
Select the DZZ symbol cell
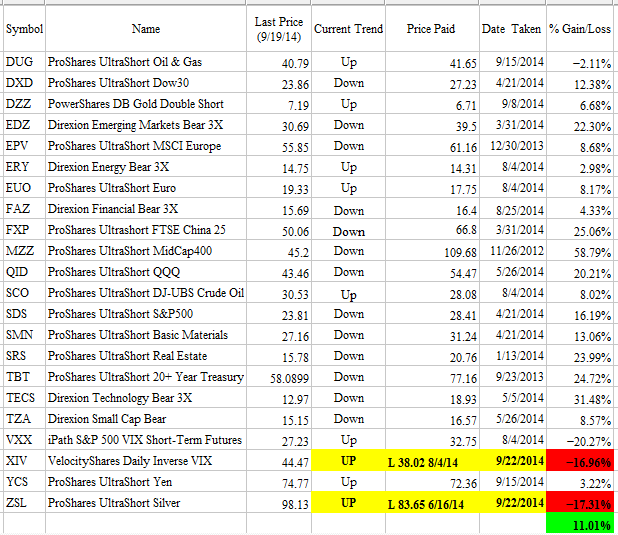click(x=24, y=104)
